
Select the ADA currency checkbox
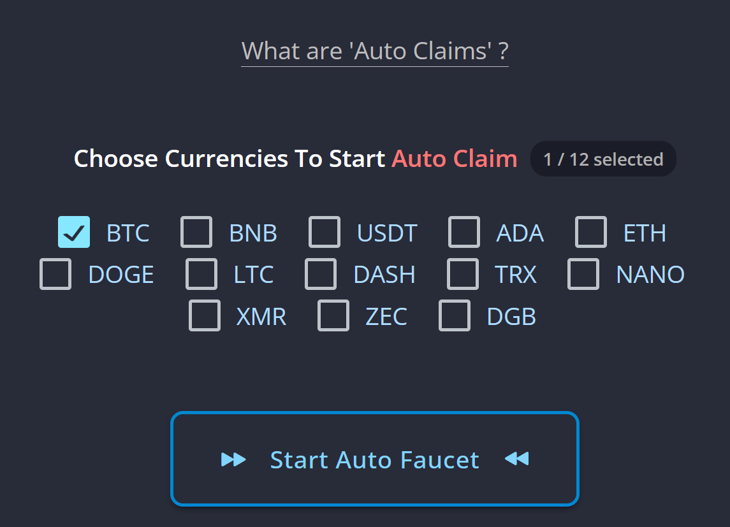pyautogui.click(x=464, y=233)
